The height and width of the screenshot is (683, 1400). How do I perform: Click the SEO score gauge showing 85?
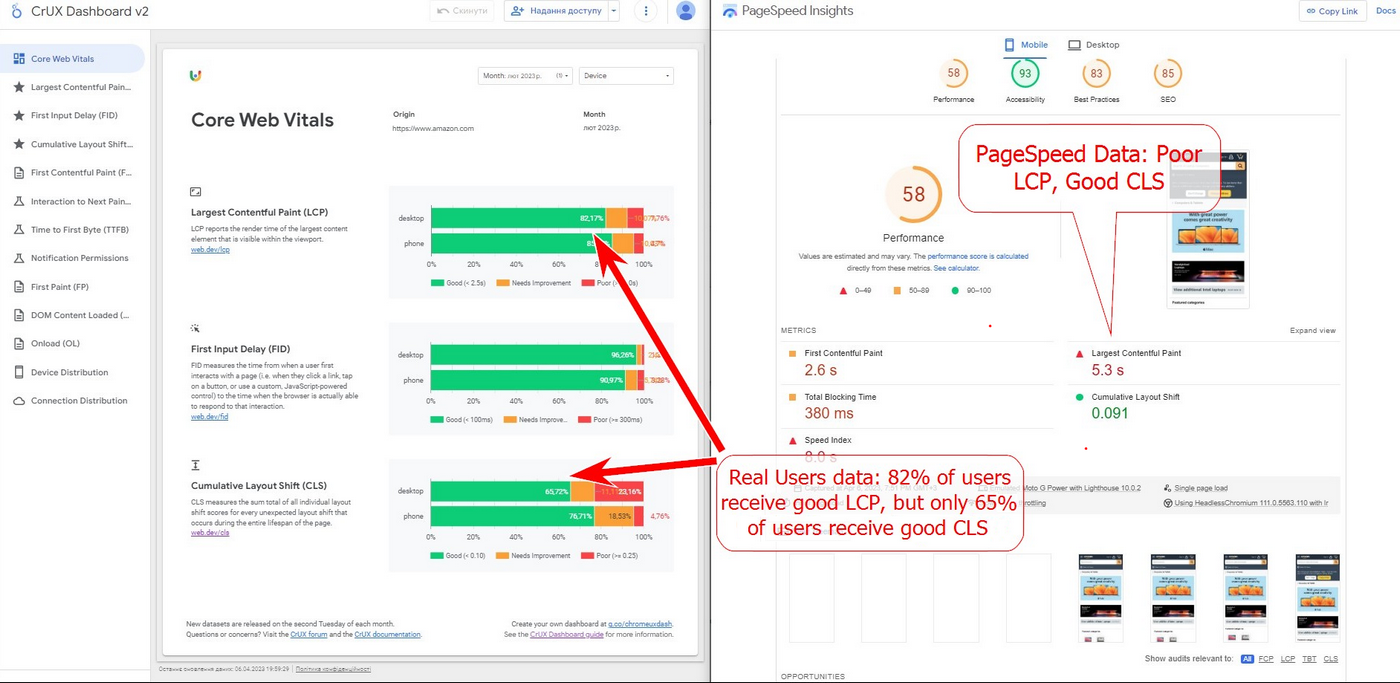click(1167, 73)
